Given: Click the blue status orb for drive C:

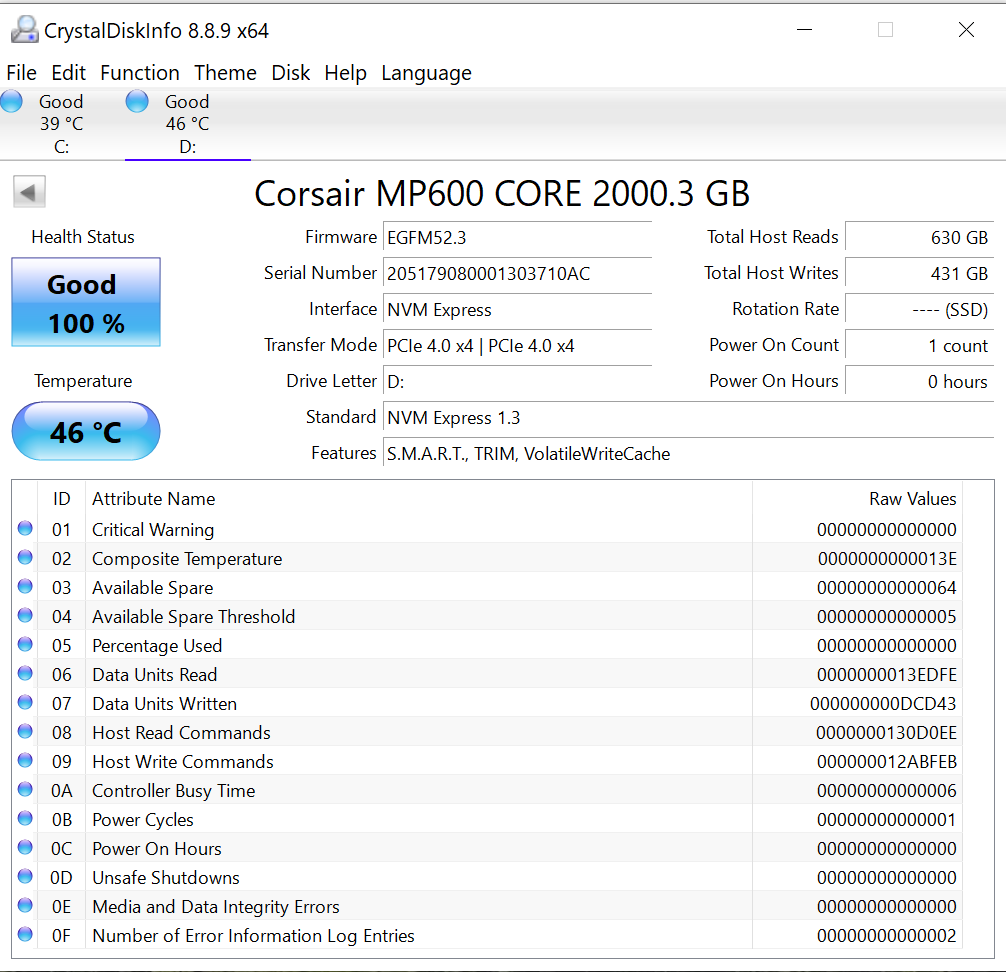Looking at the screenshot, I should tap(12, 102).
